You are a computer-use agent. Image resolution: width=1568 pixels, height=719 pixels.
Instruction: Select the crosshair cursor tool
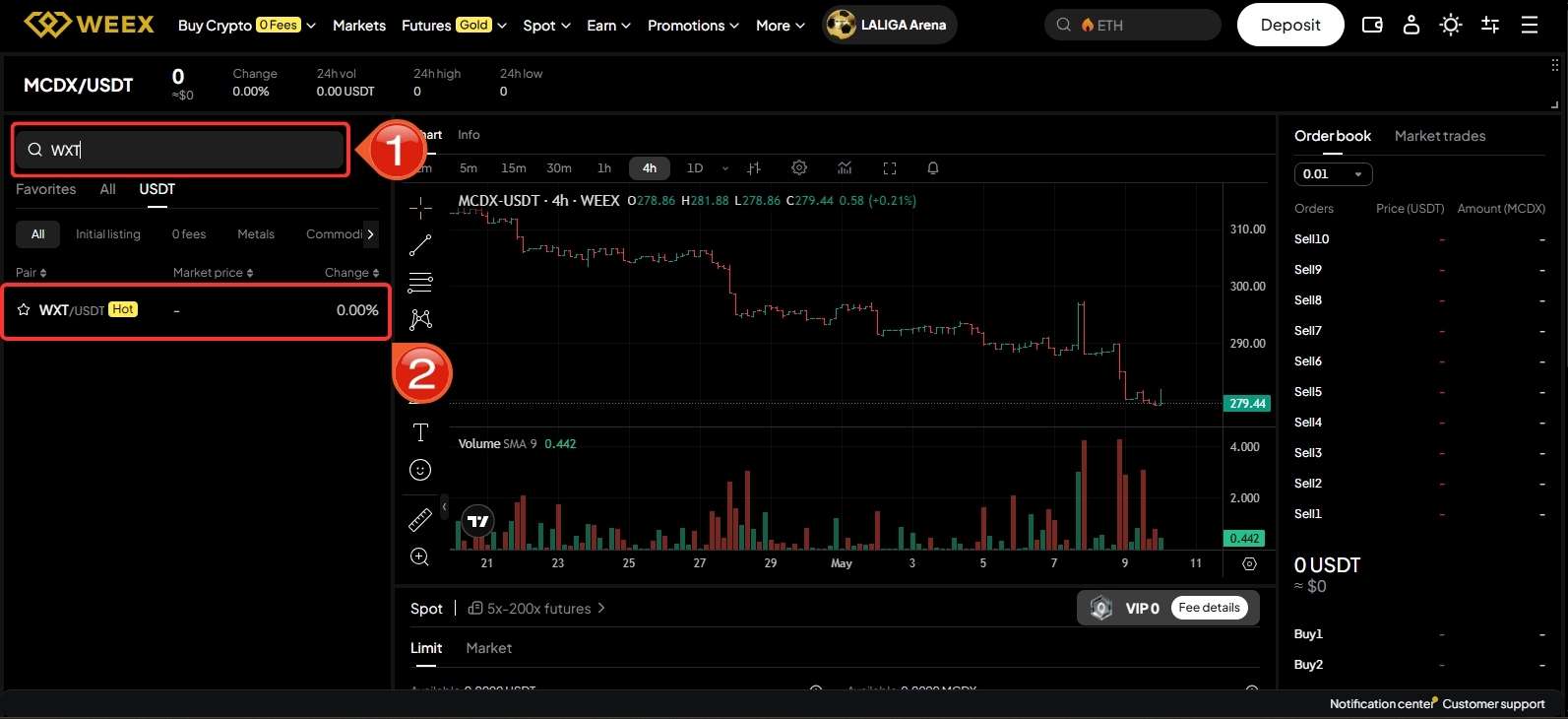point(420,208)
